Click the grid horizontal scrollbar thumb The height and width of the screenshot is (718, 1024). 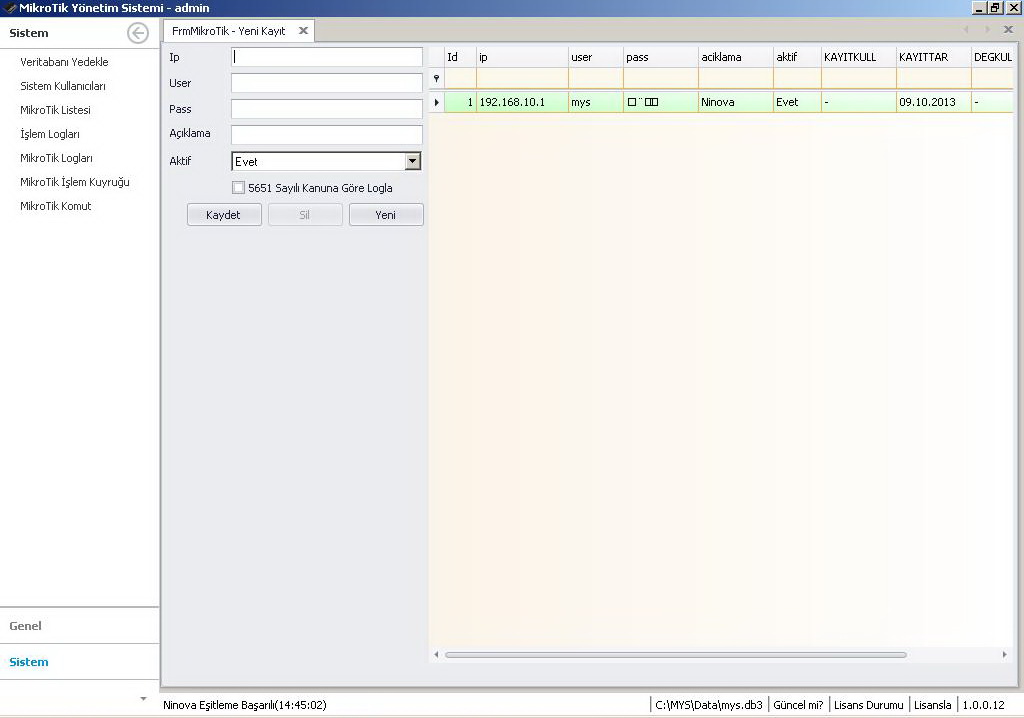675,655
